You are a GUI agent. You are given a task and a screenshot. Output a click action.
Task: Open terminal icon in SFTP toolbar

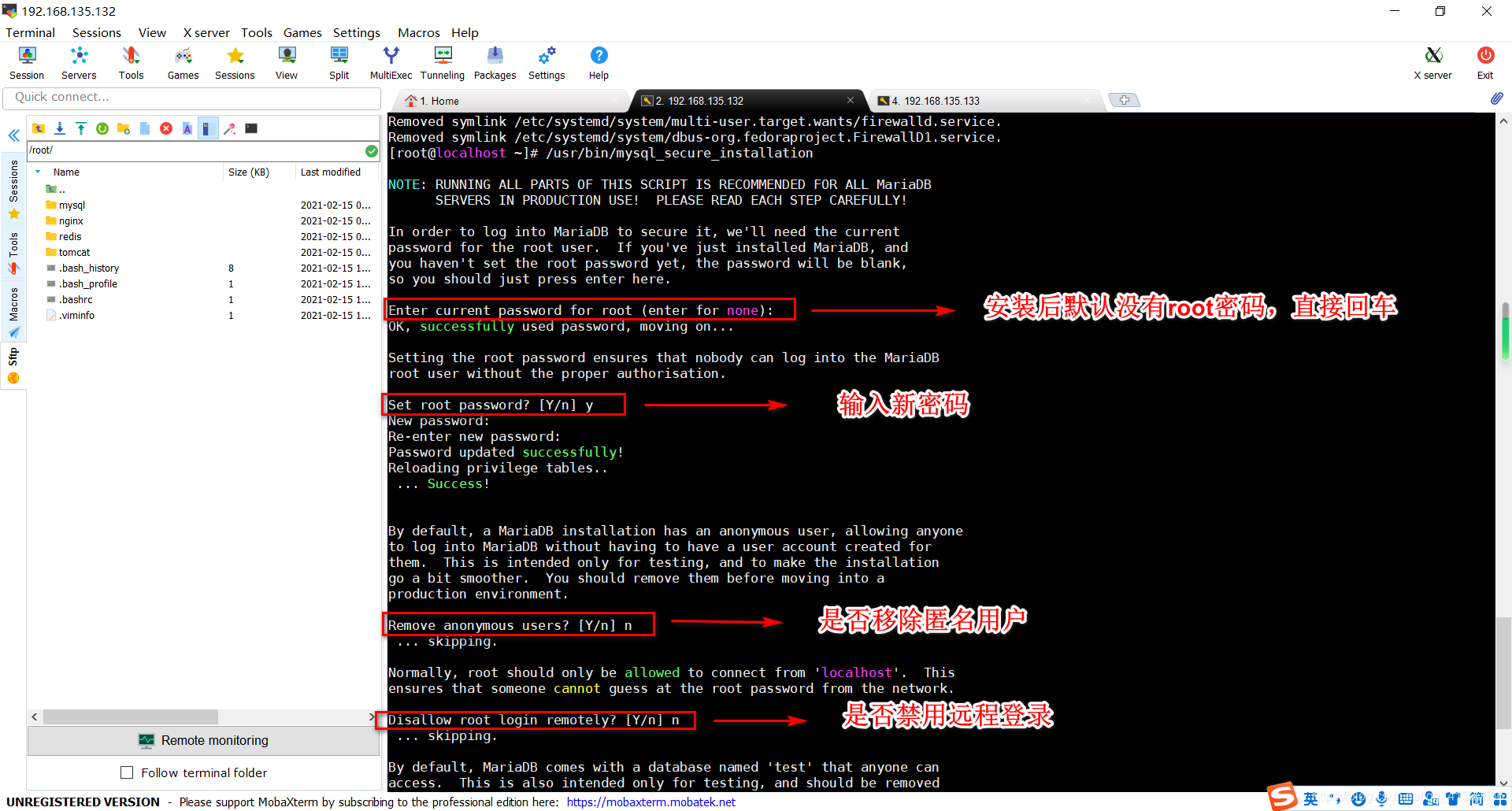click(251, 128)
